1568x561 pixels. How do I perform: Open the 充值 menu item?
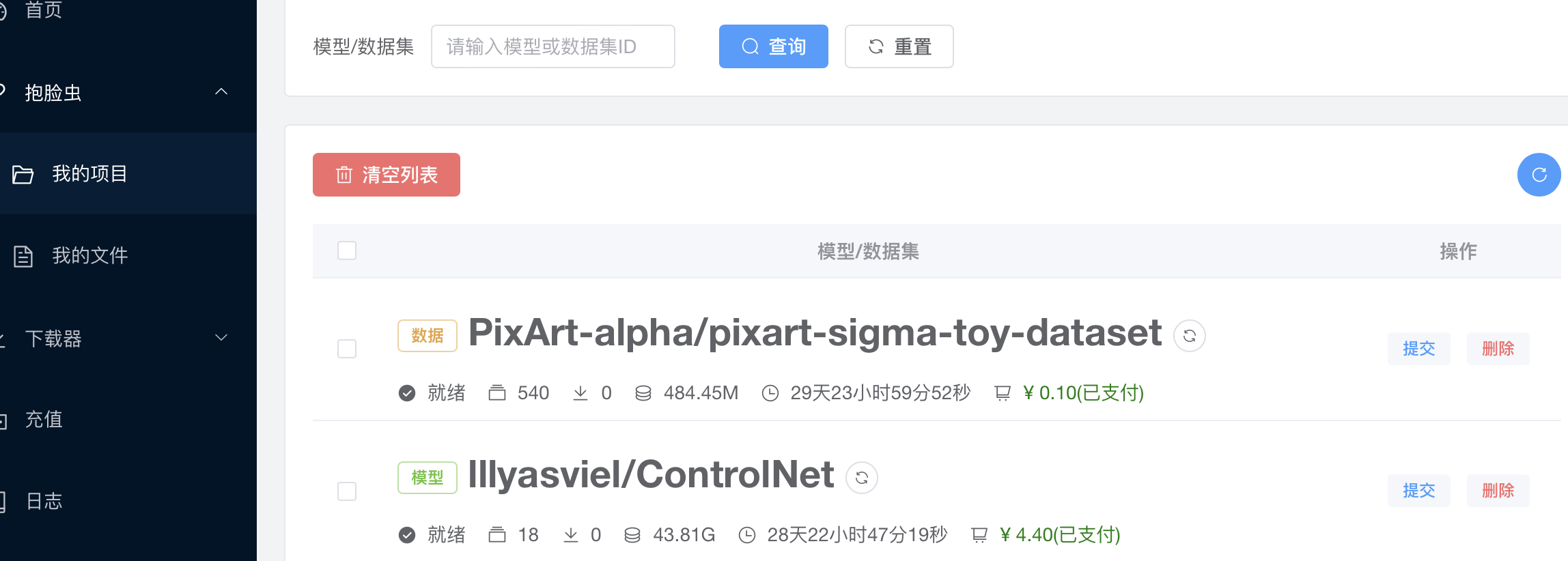tap(44, 419)
